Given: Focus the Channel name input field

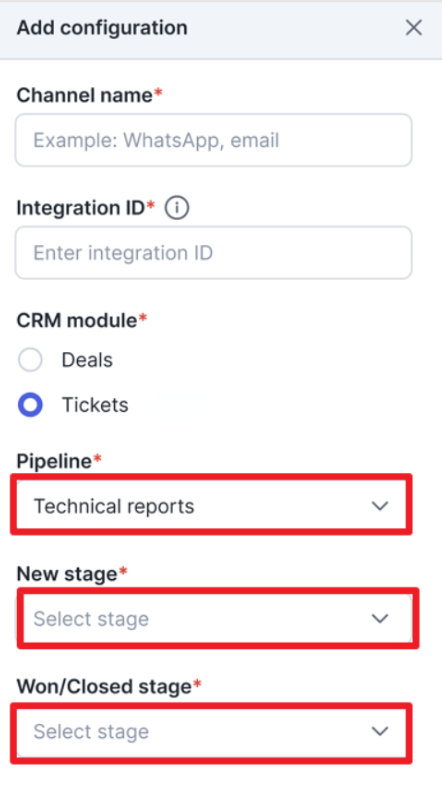Looking at the screenshot, I should tap(213, 140).
